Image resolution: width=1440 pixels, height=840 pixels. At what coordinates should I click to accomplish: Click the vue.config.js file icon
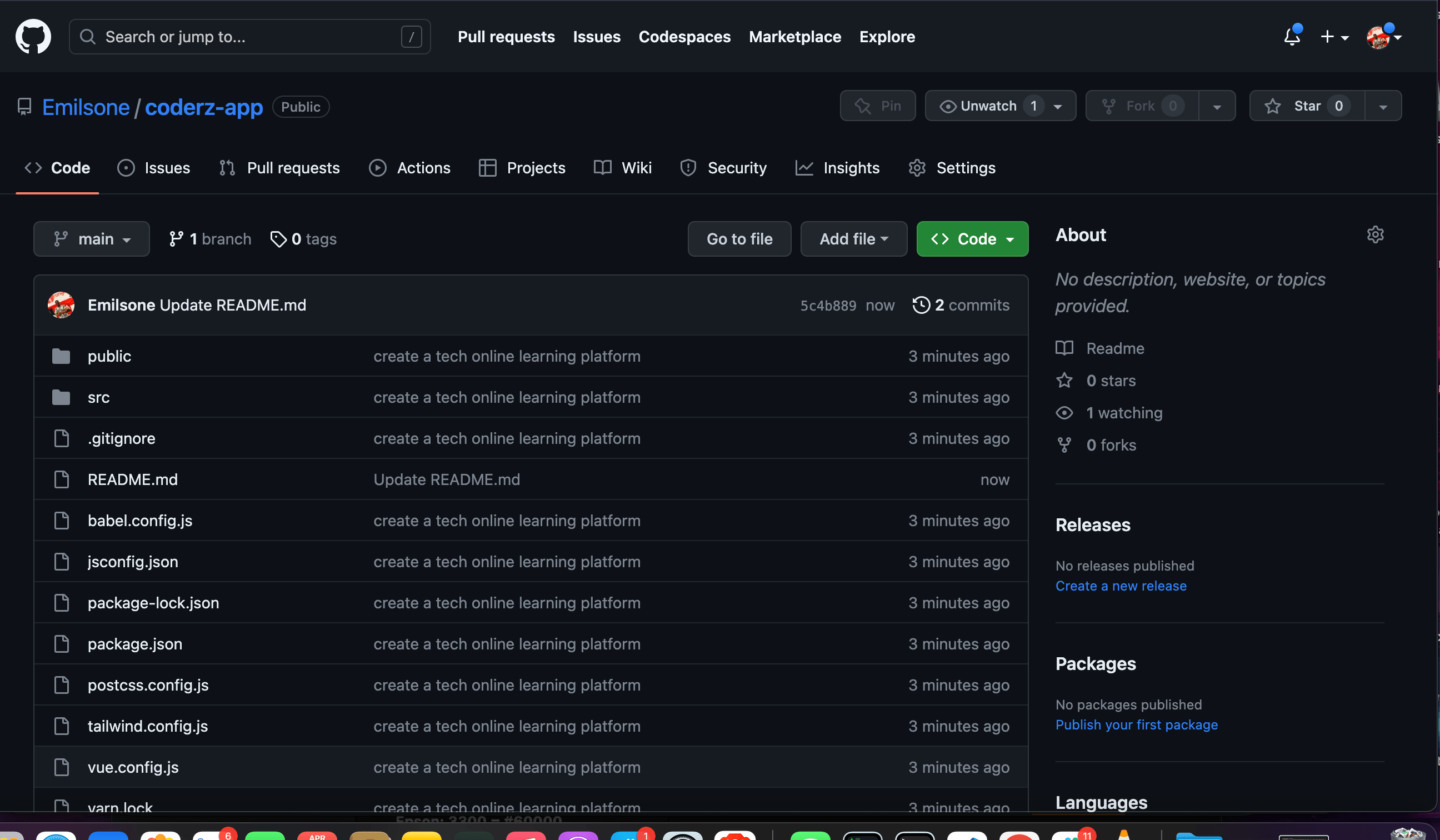pyautogui.click(x=61, y=767)
